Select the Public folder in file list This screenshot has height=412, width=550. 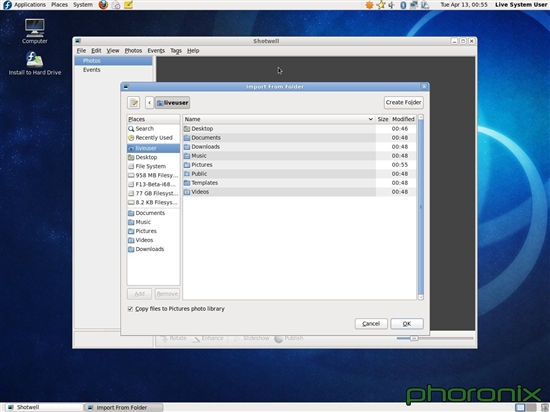click(x=300, y=174)
